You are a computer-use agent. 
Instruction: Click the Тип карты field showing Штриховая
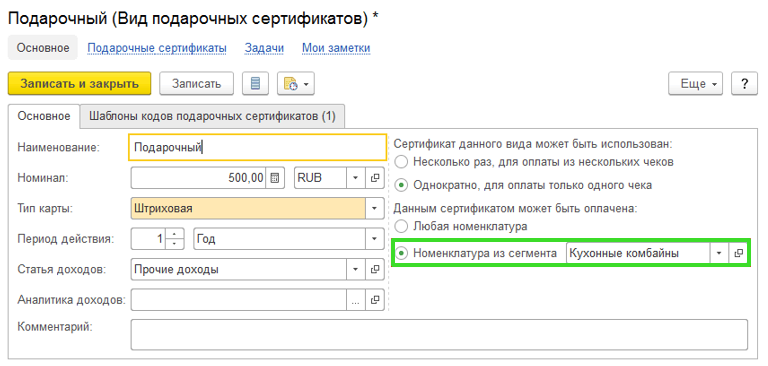[x=248, y=208]
